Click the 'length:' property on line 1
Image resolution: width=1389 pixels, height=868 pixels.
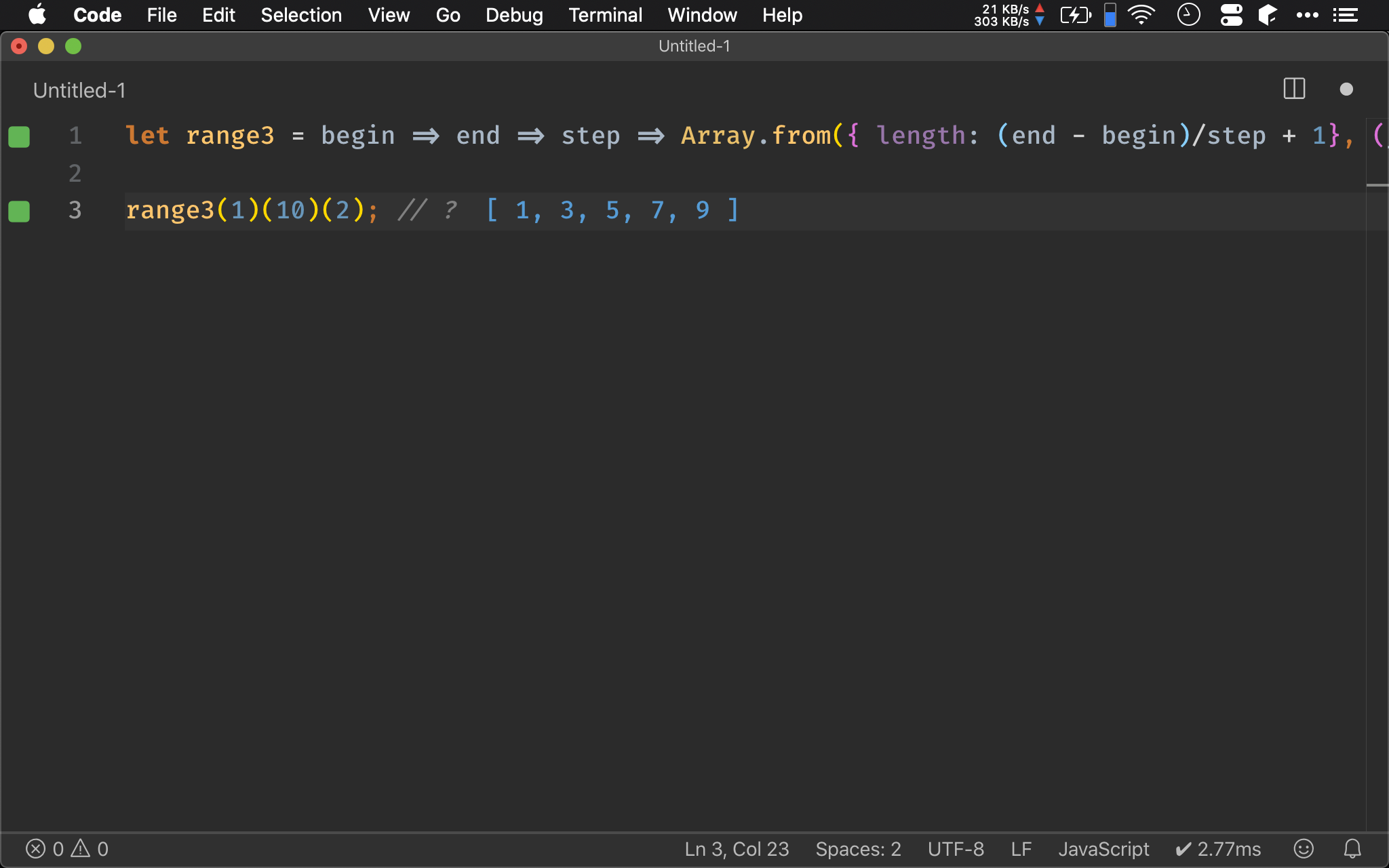928,136
